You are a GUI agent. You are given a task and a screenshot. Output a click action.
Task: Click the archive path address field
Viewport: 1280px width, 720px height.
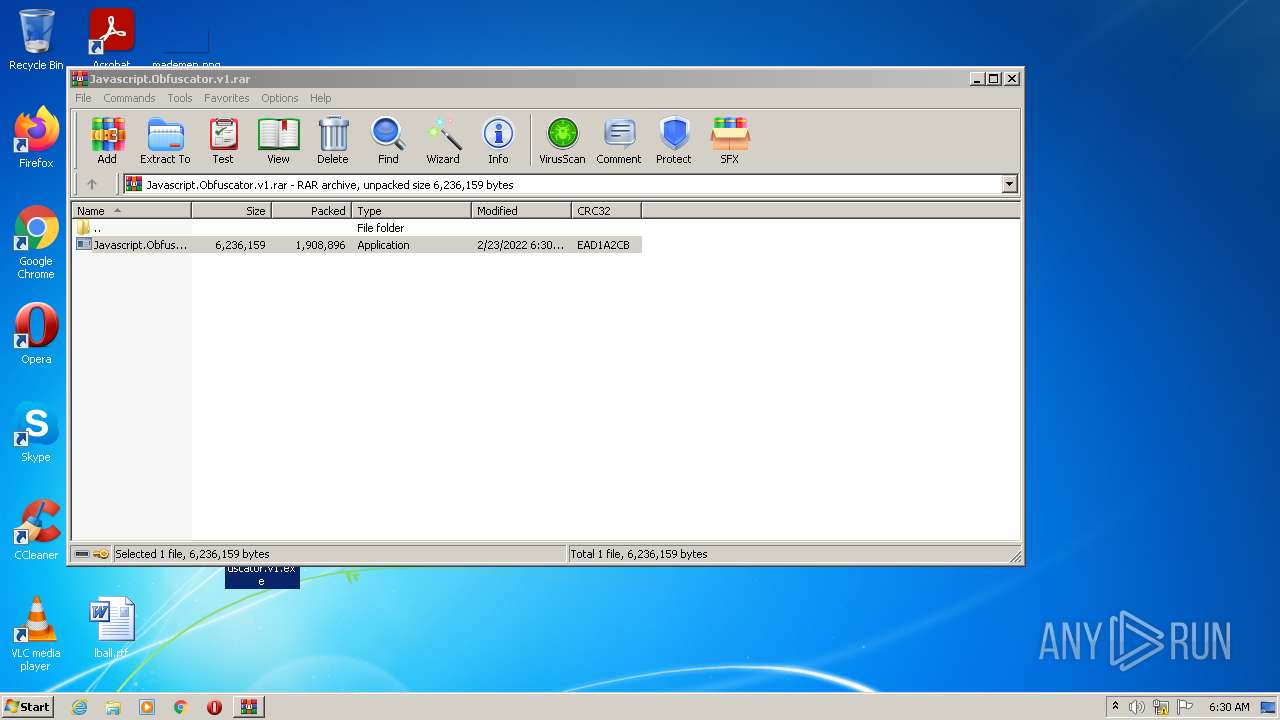[x=570, y=184]
